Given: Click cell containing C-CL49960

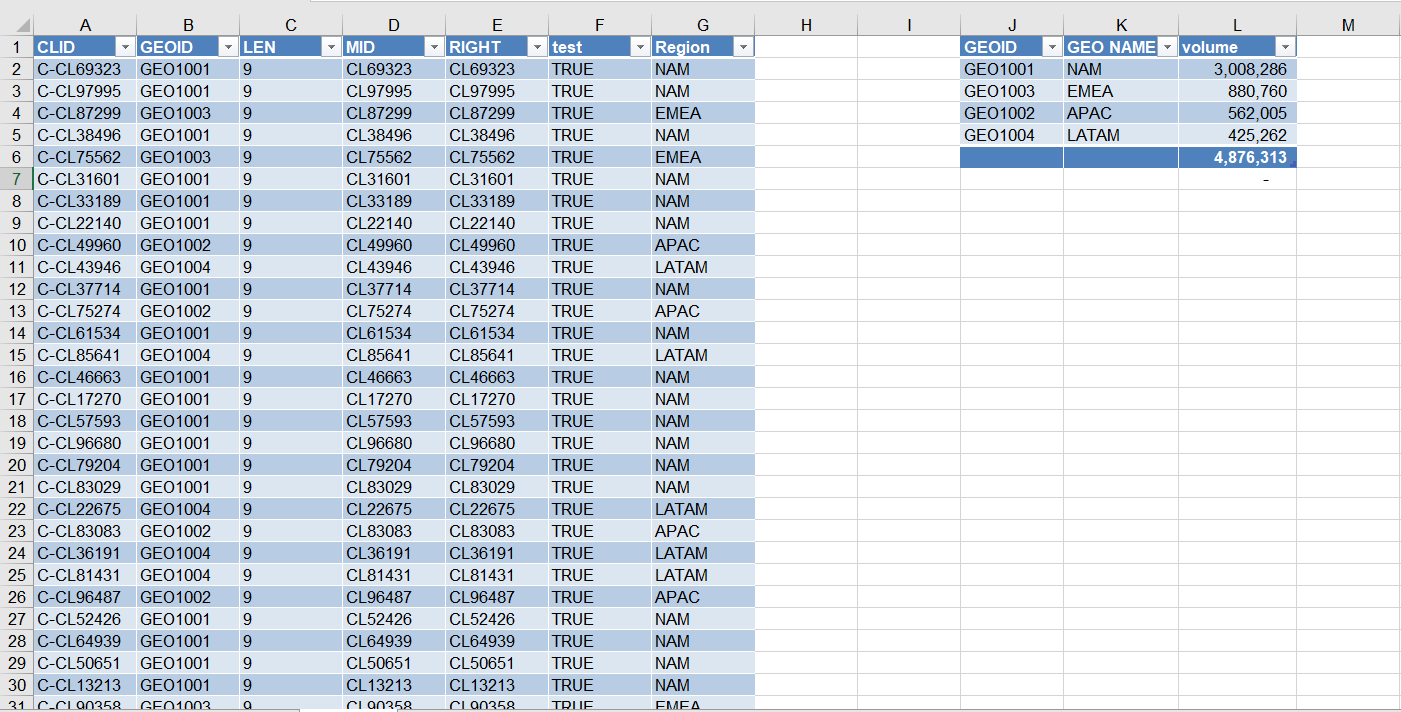Looking at the screenshot, I should click(85, 245).
